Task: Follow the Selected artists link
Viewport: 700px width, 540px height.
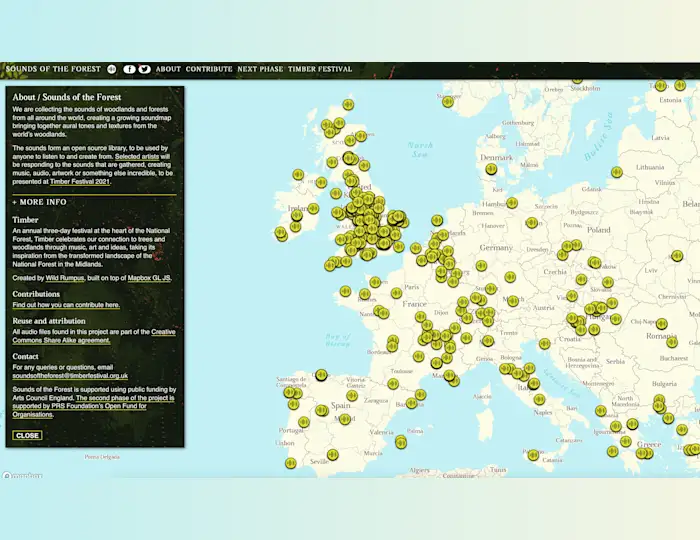Action: [137, 157]
